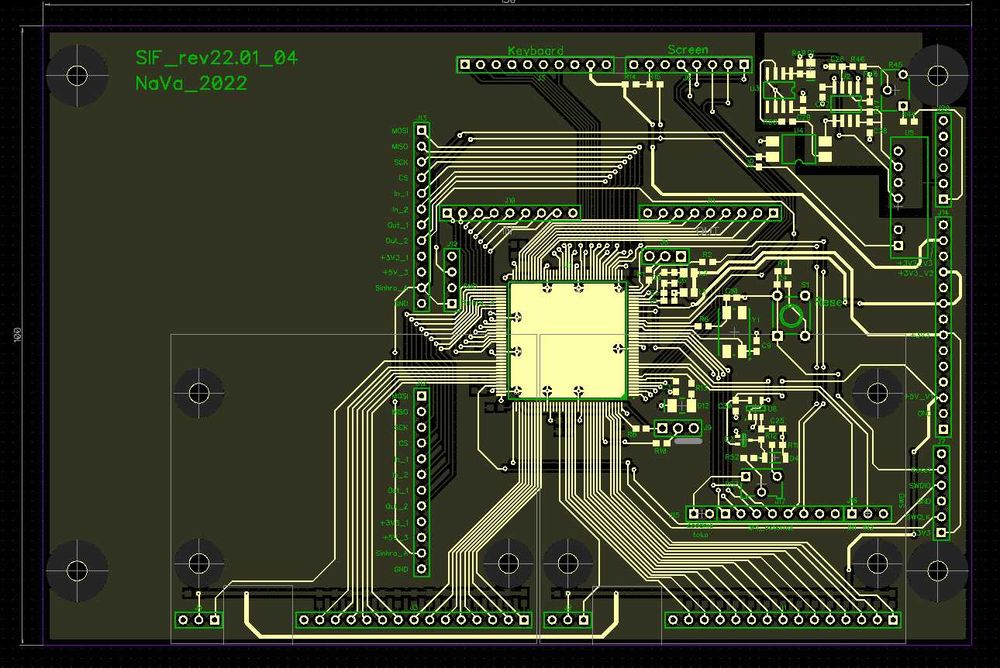Click the Reset silkscreen label
Viewport: 1000px width, 668px height.
[x=830, y=302]
